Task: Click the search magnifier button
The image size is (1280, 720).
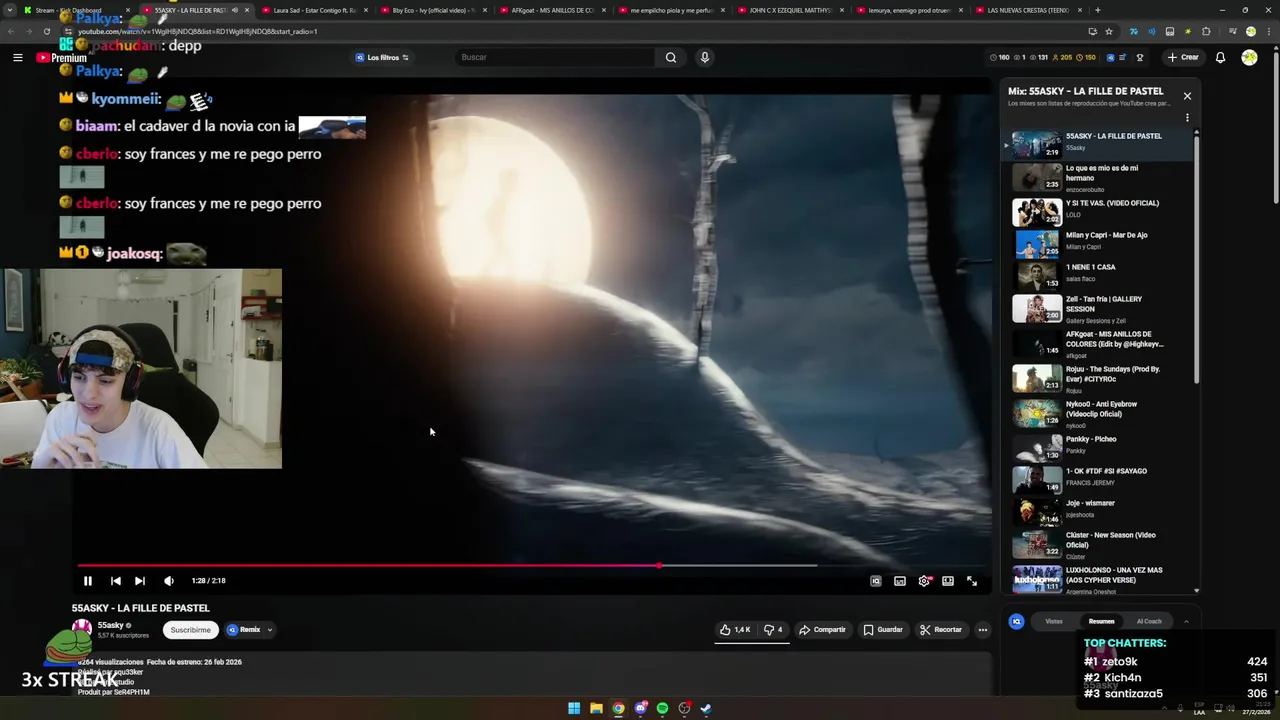Action: pos(671,57)
